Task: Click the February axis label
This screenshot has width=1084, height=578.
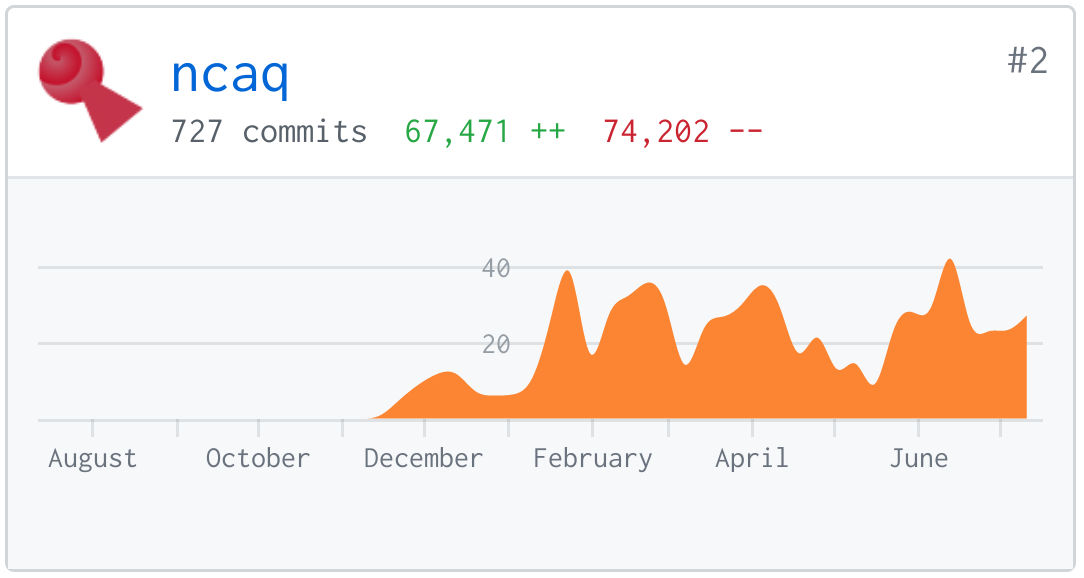Action: 592,458
